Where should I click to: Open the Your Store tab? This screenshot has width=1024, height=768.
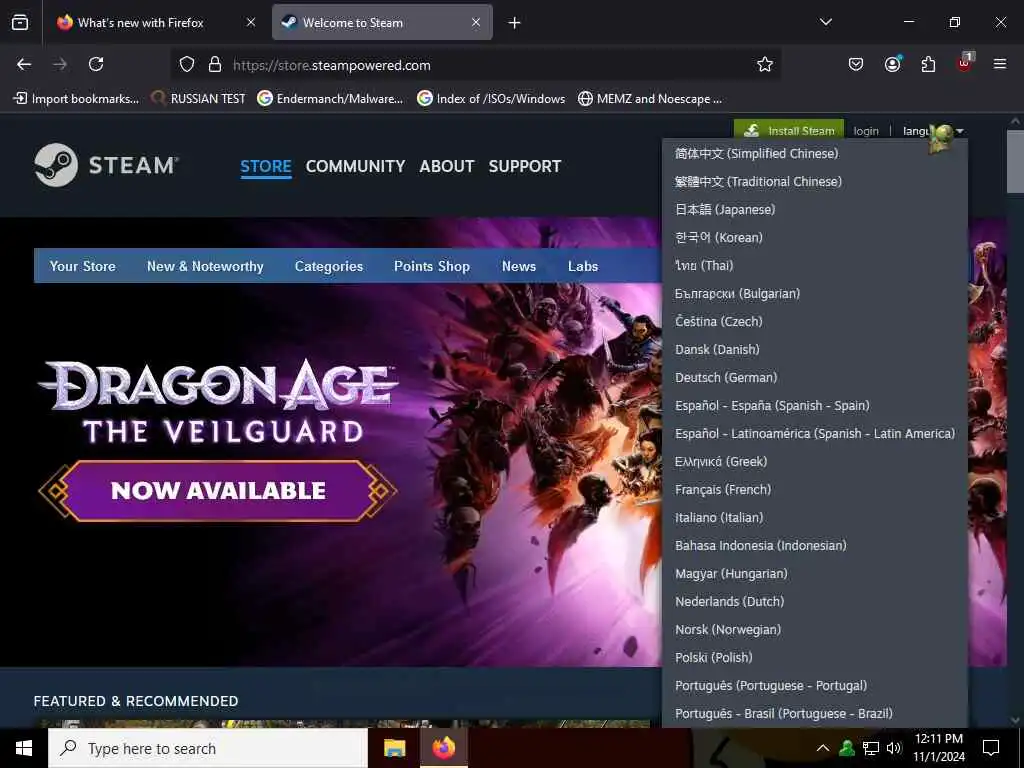(x=82, y=266)
